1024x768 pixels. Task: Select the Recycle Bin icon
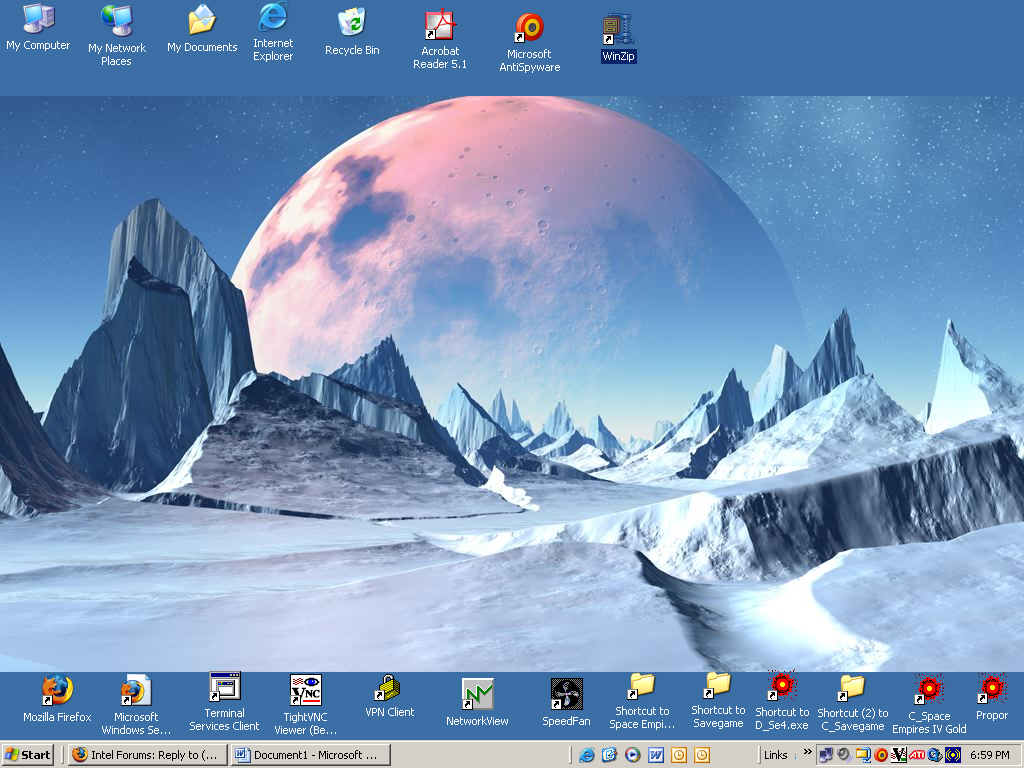(352, 22)
